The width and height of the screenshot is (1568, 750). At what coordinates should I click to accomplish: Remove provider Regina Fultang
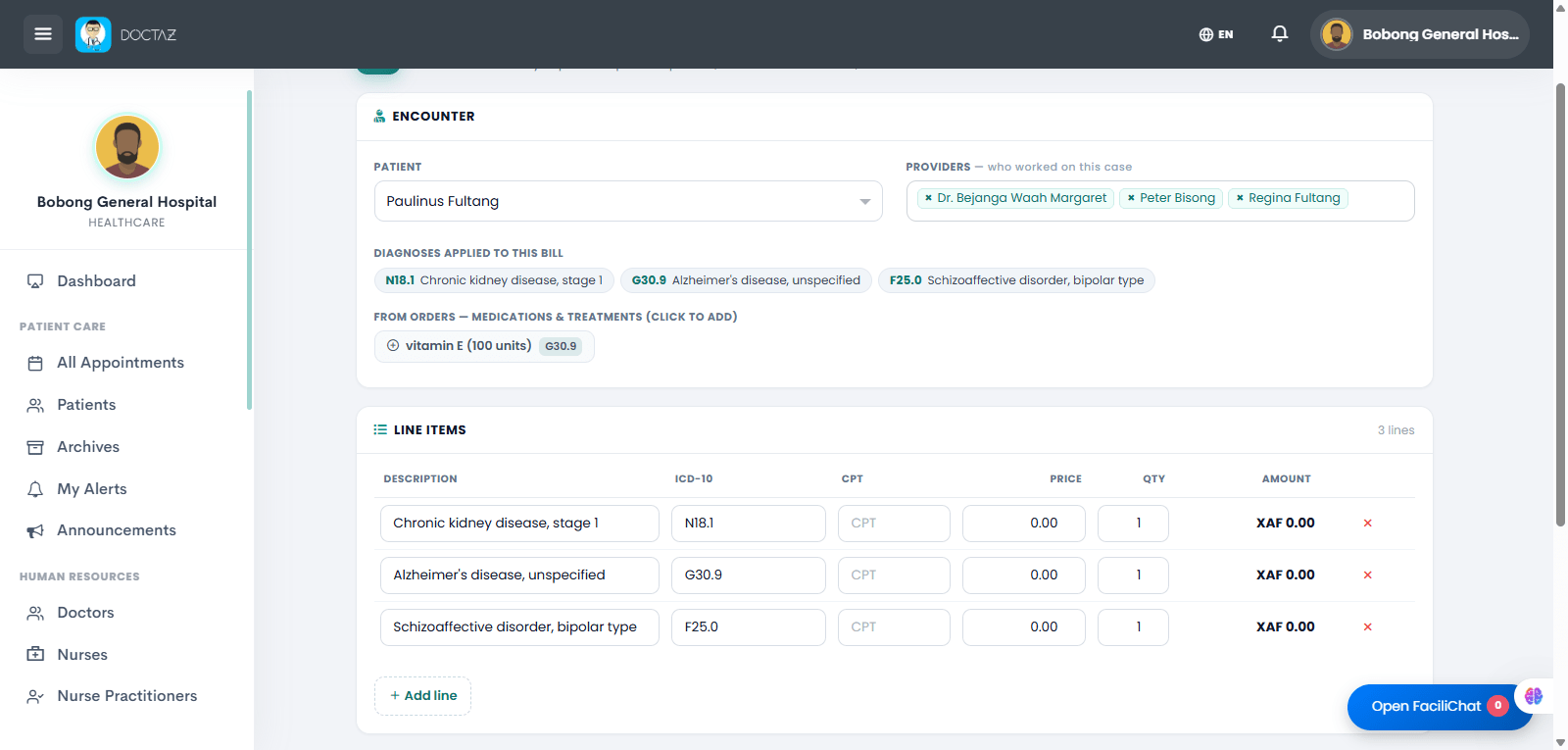coord(1240,198)
